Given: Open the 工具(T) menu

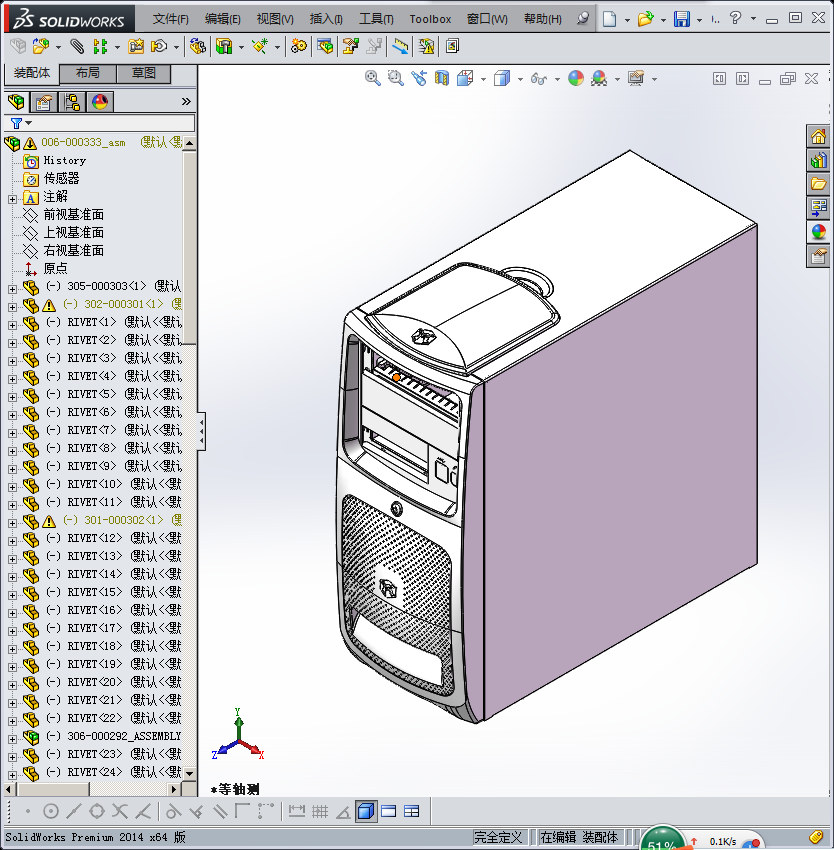Looking at the screenshot, I should 376,19.
